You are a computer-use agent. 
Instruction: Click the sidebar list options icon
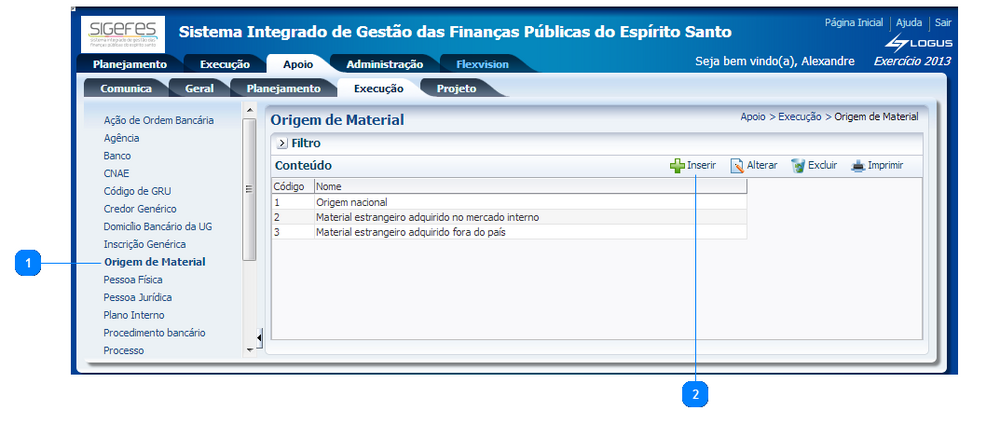point(249,189)
